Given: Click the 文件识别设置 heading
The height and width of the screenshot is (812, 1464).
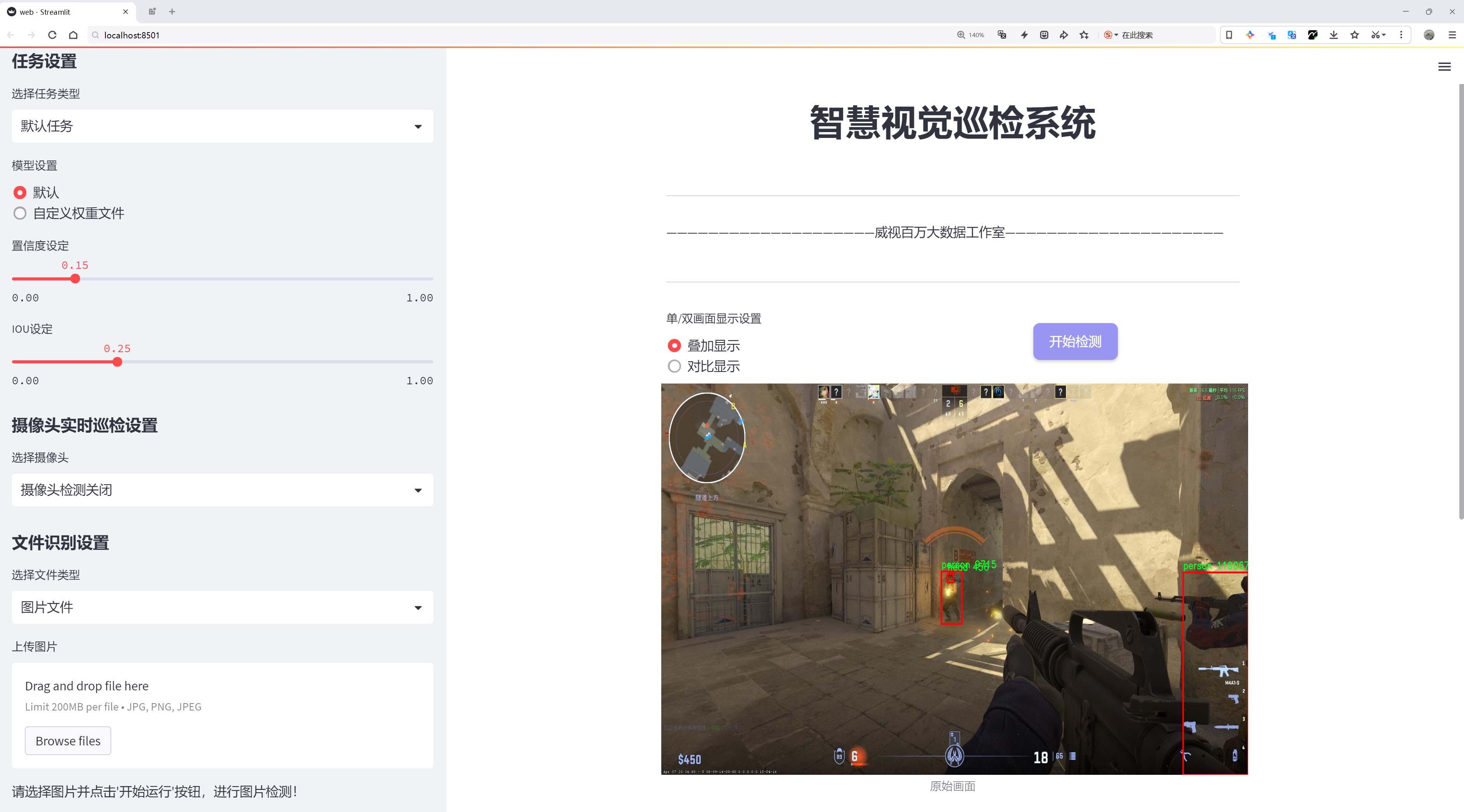Looking at the screenshot, I should (x=60, y=543).
